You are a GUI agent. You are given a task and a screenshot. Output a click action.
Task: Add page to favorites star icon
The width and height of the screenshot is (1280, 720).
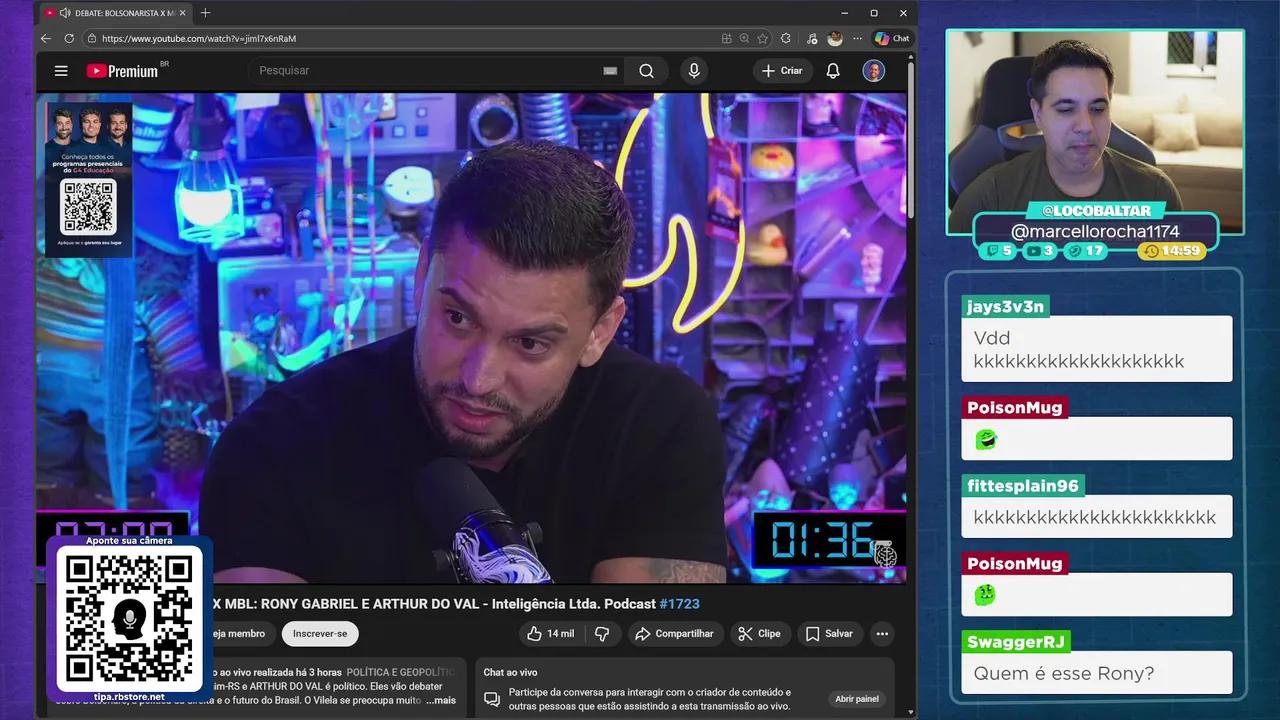763,38
